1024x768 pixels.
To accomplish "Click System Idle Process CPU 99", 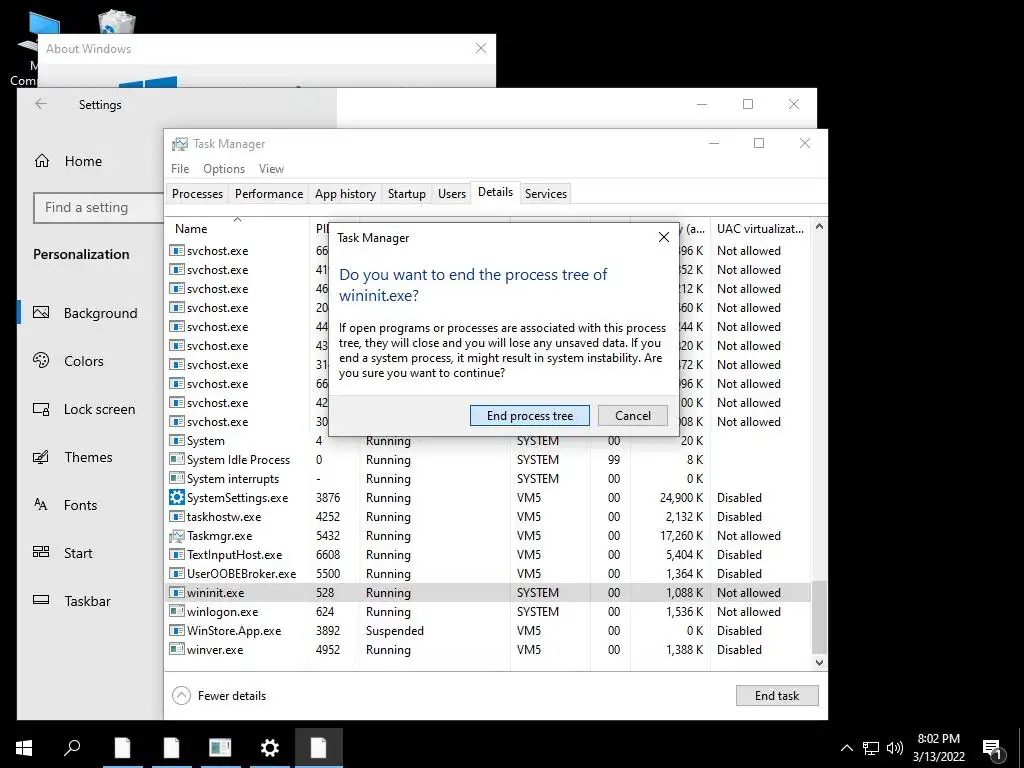I will (x=614, y=460).
